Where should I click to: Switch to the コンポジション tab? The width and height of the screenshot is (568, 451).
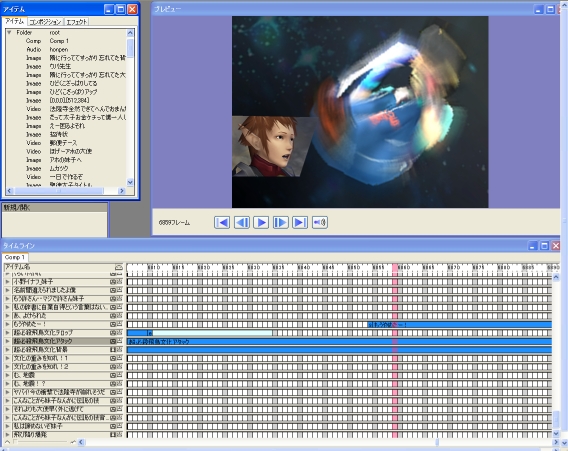(x=45, y=22)
